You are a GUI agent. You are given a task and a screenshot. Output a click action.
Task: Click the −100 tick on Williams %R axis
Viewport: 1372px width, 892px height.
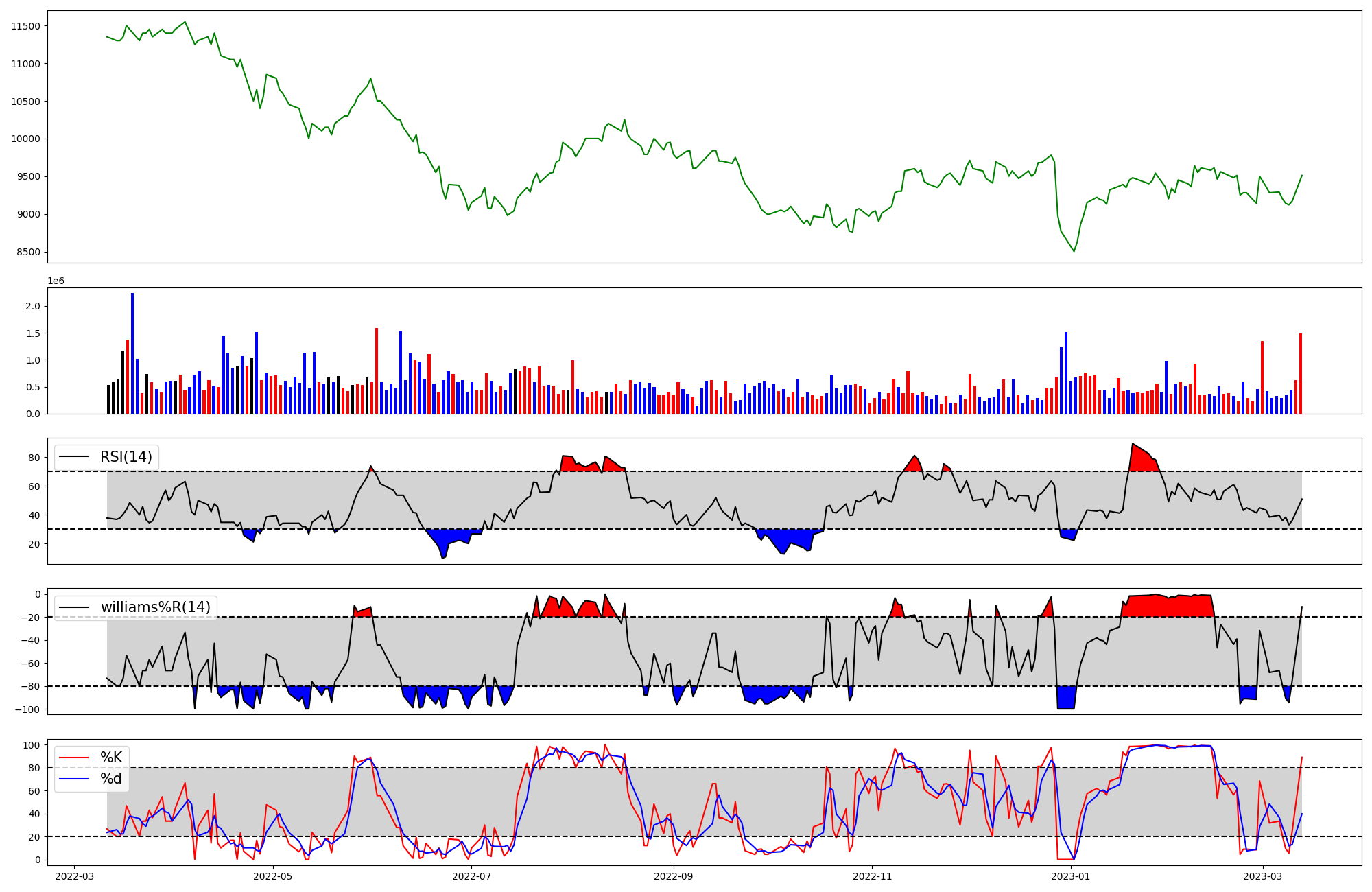[x=26, y=709]
